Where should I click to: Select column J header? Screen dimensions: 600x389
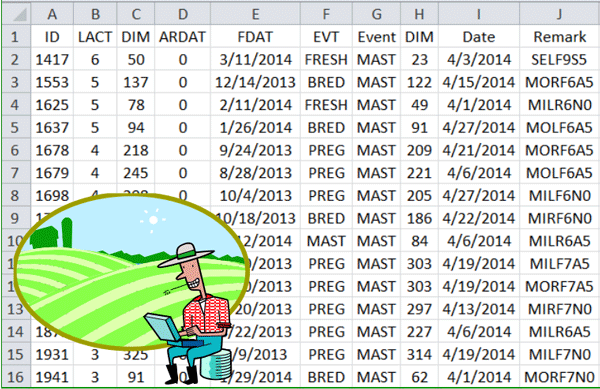click(559, 15)
